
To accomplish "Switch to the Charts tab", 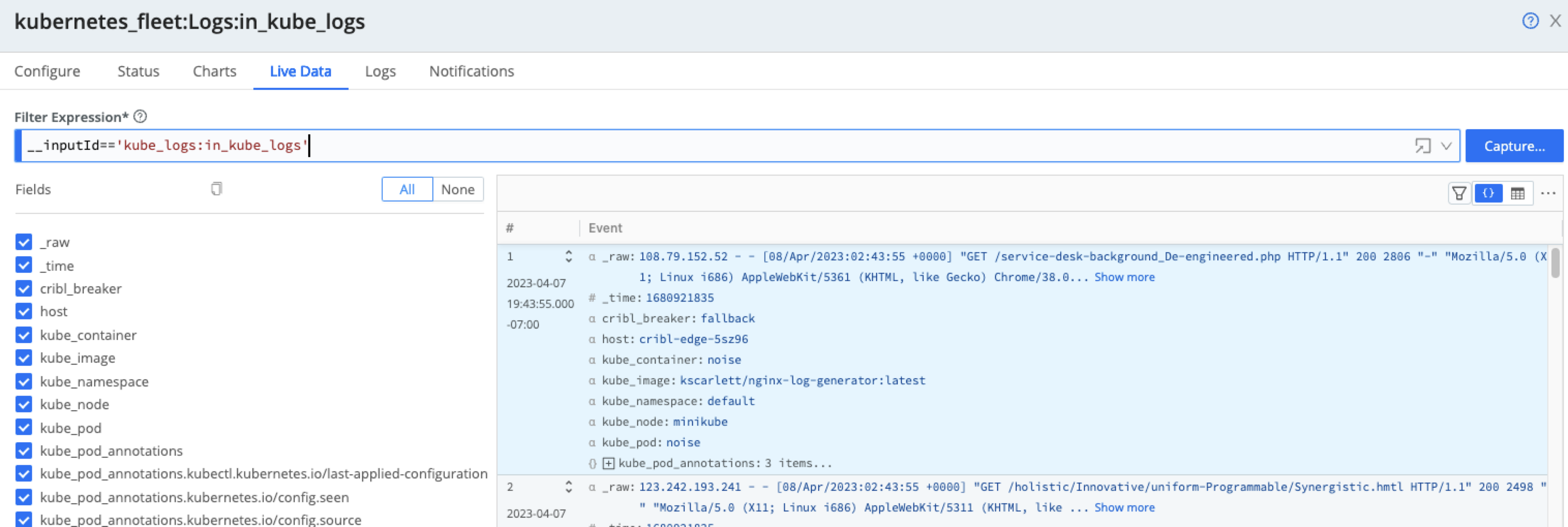I will point(214,71).
